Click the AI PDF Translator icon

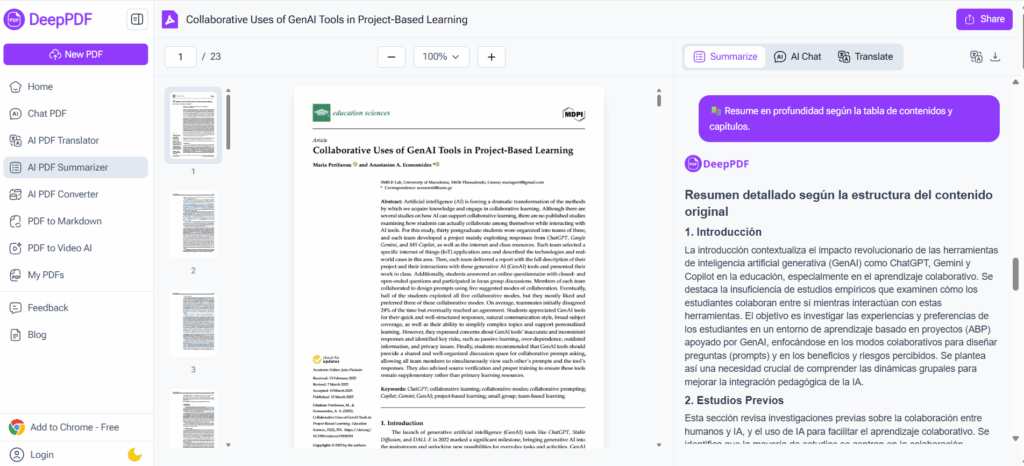coord(16,140)
